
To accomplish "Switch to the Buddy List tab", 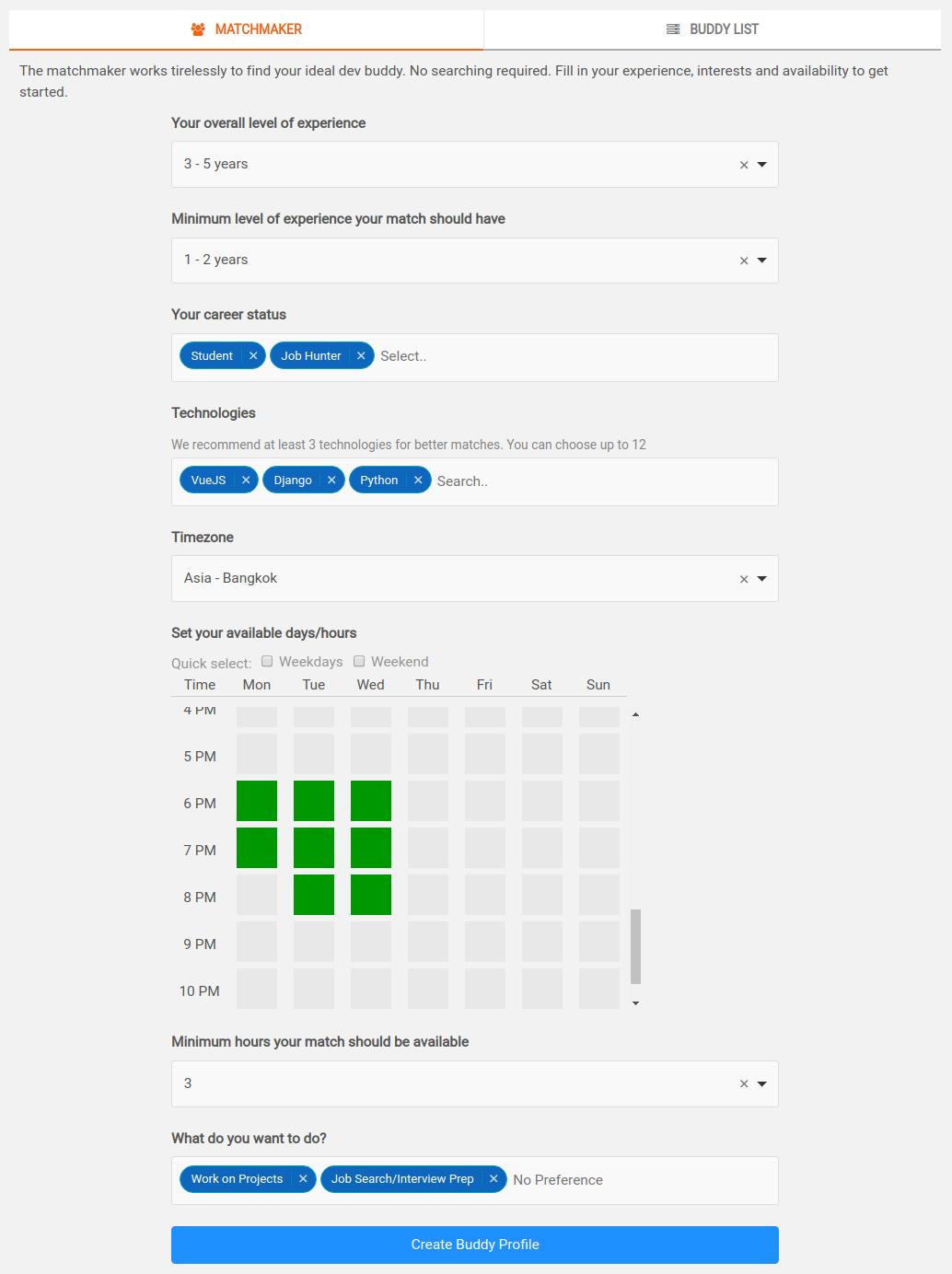I will [713, 29].
